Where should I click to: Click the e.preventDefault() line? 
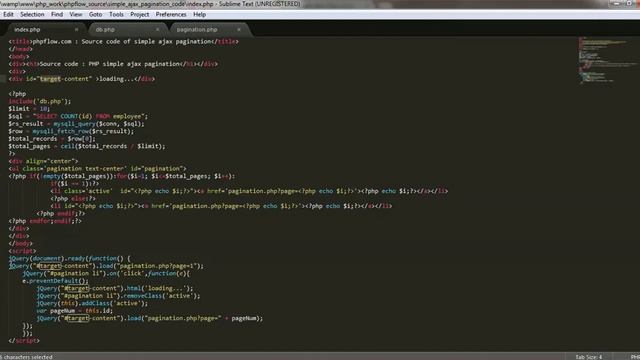click(56, 281)
